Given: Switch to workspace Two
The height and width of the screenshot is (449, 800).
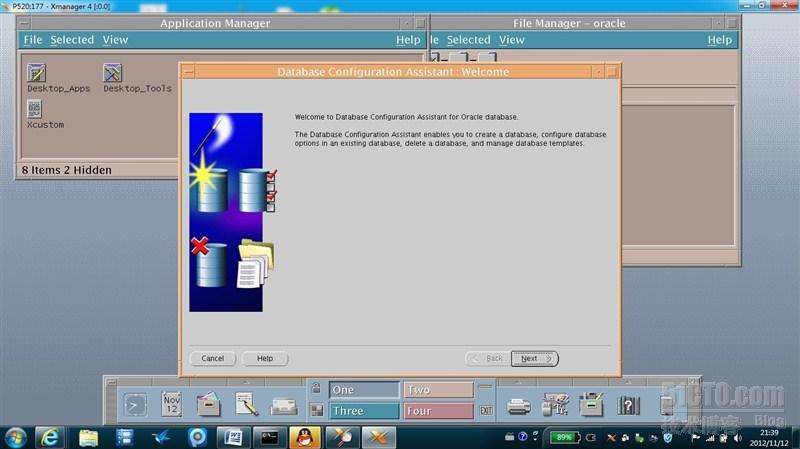Looking at the screenshot, I should pos(439,390).
